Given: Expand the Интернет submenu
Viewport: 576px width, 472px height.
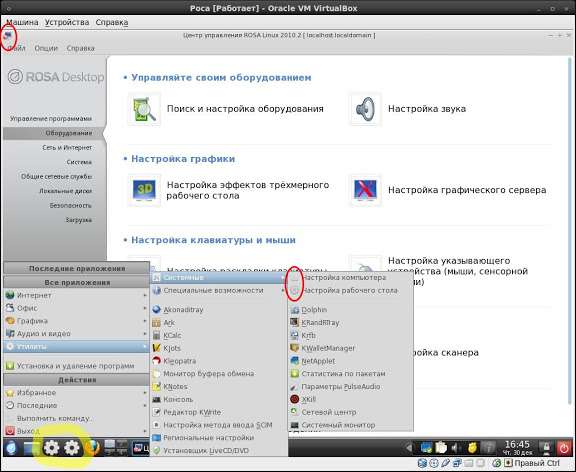Looking at the screenshot, I should [76, 295].
